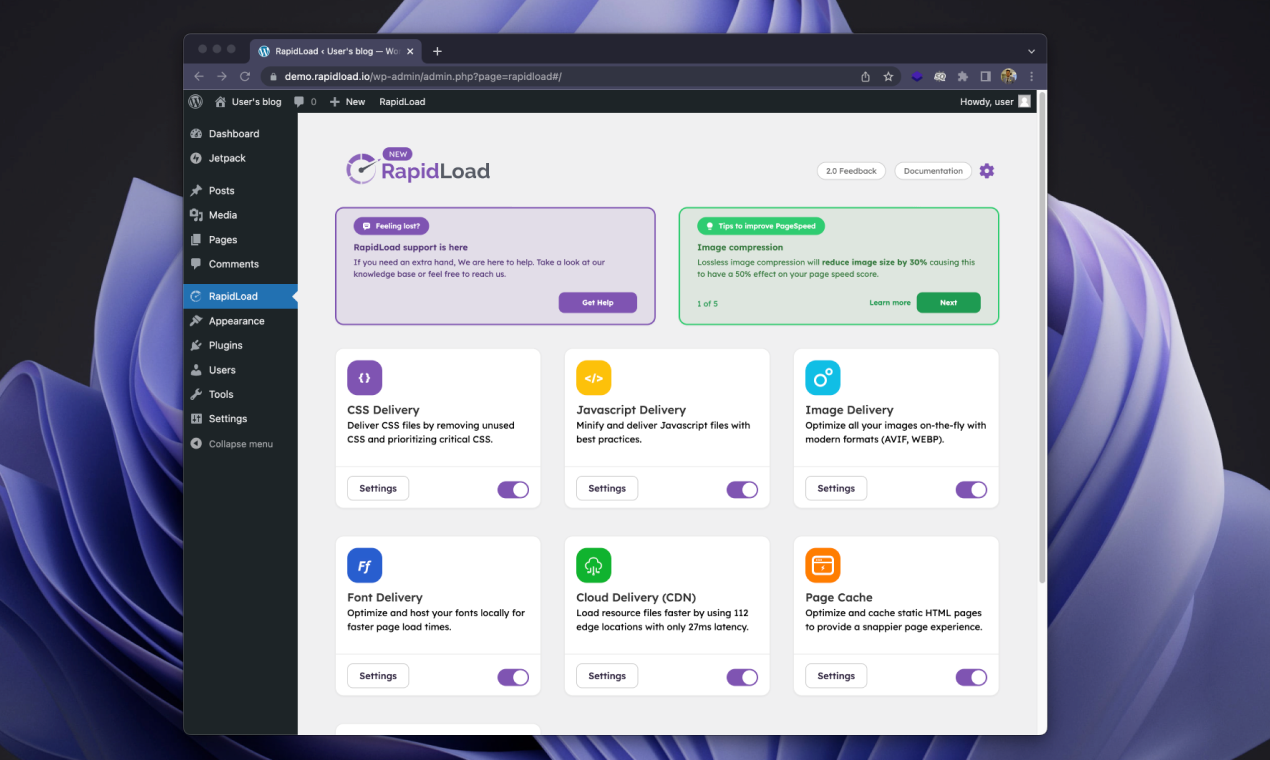Click browser back arrow

(198, 76)
